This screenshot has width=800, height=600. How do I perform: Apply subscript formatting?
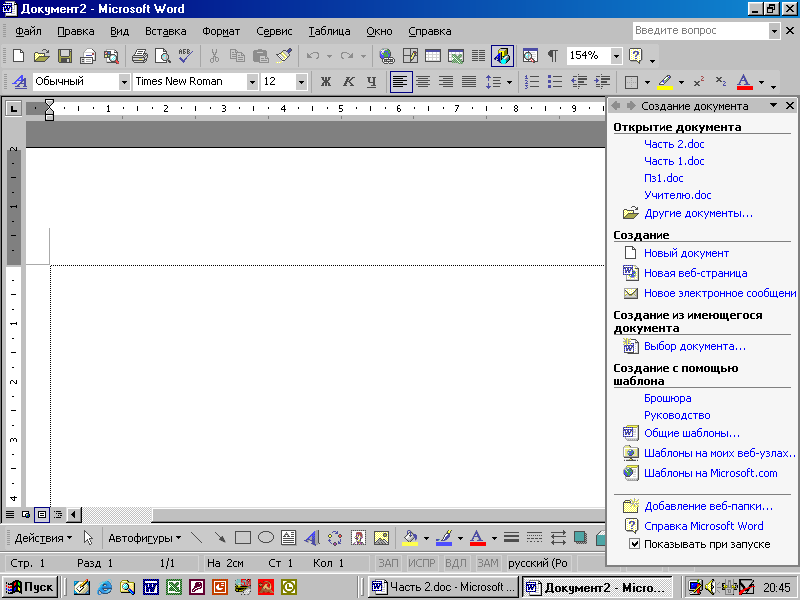click(x=721, y=82)
